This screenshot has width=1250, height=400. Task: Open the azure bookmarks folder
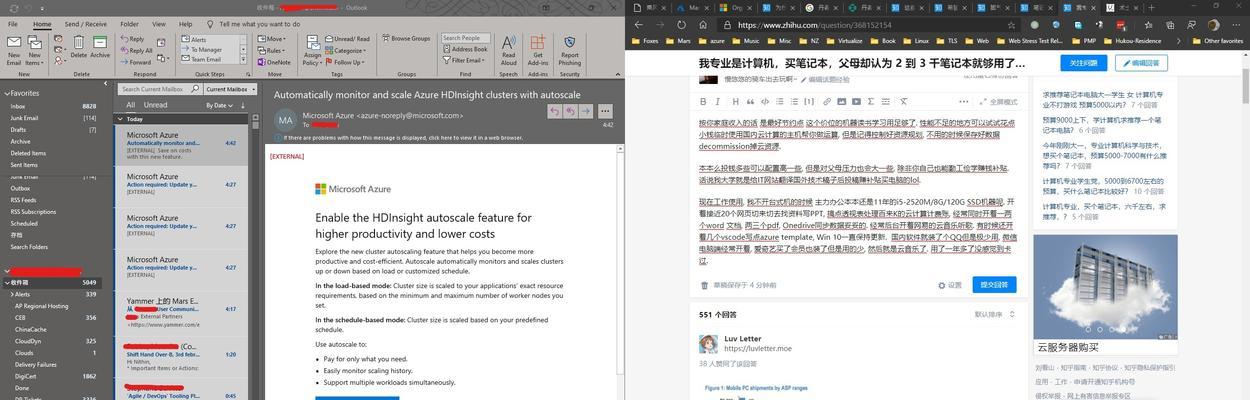coord(712,41)
